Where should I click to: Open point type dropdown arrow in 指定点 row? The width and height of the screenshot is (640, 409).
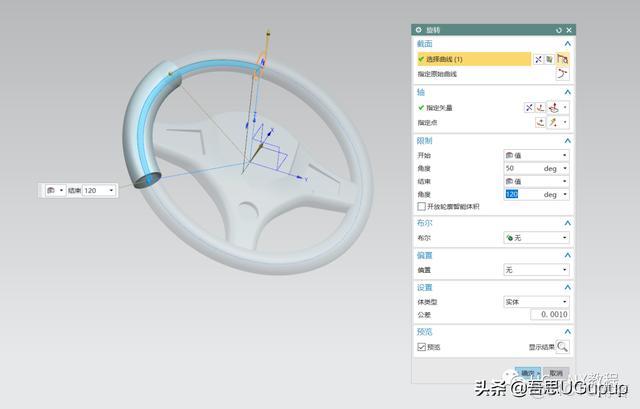click(565, 122)
